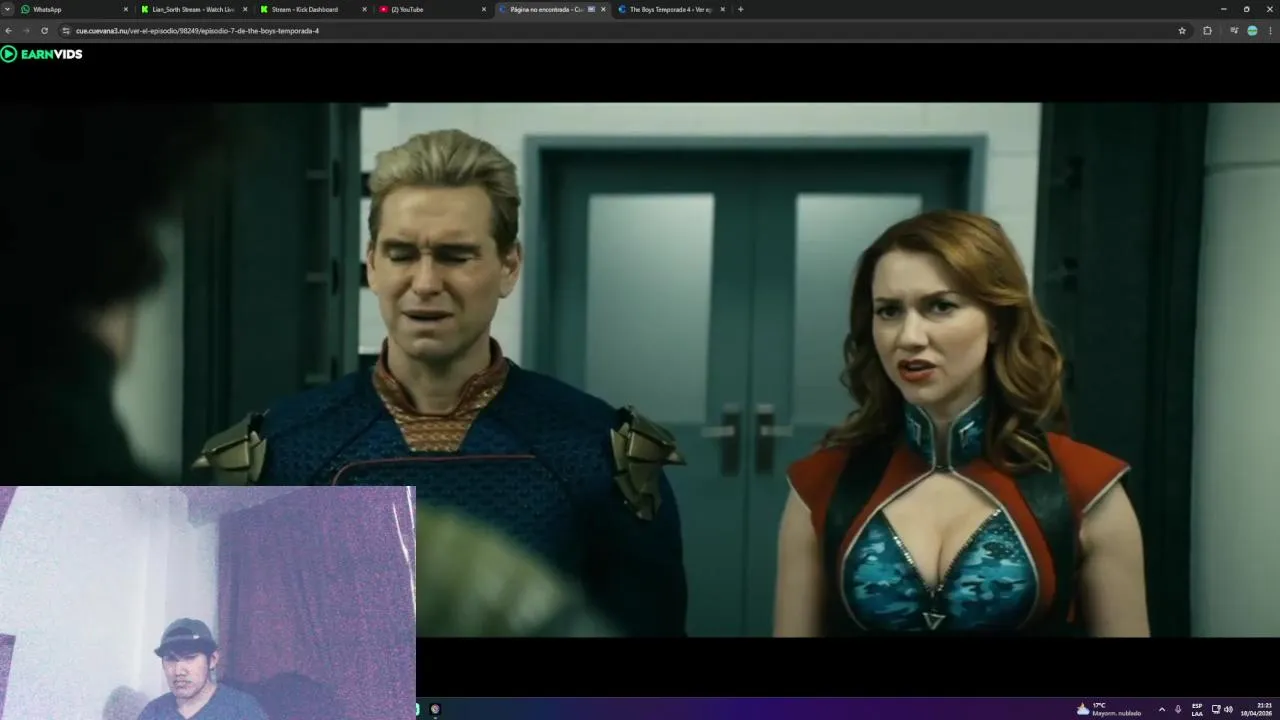This screenshot has width=1280, height=720.
Task: Open the volume speaker tray icon
Action: point(1228,709)
